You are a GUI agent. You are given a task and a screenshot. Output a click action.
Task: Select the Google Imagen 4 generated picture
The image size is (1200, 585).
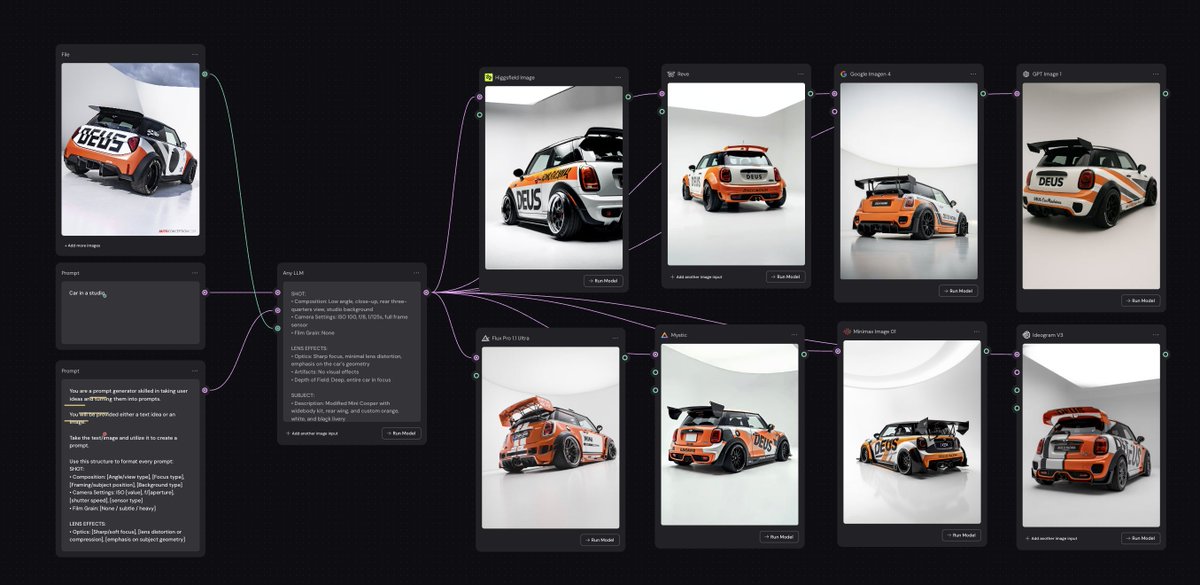[909, 181]
